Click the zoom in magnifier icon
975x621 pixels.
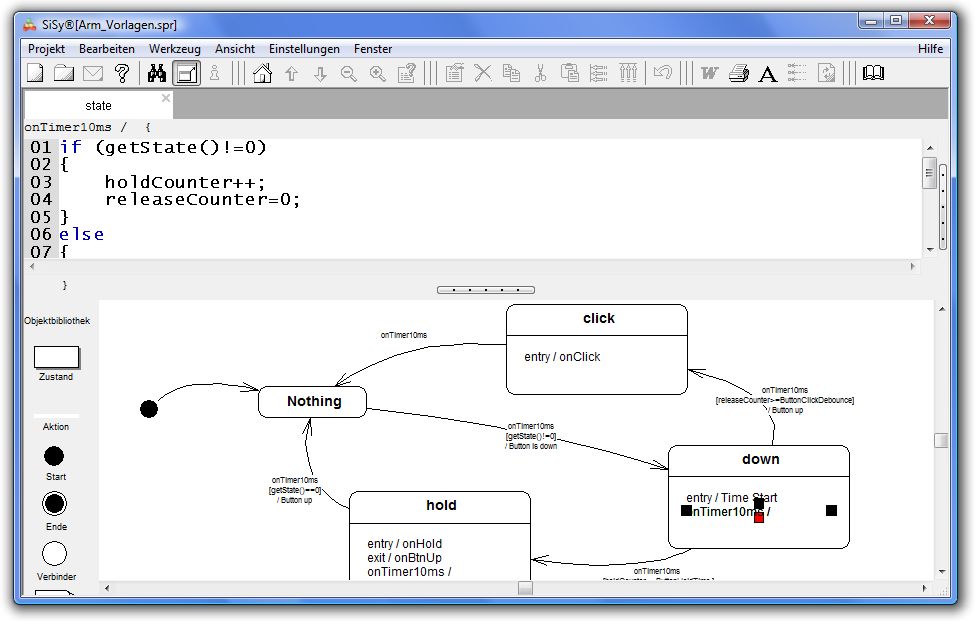pos(377,73)
